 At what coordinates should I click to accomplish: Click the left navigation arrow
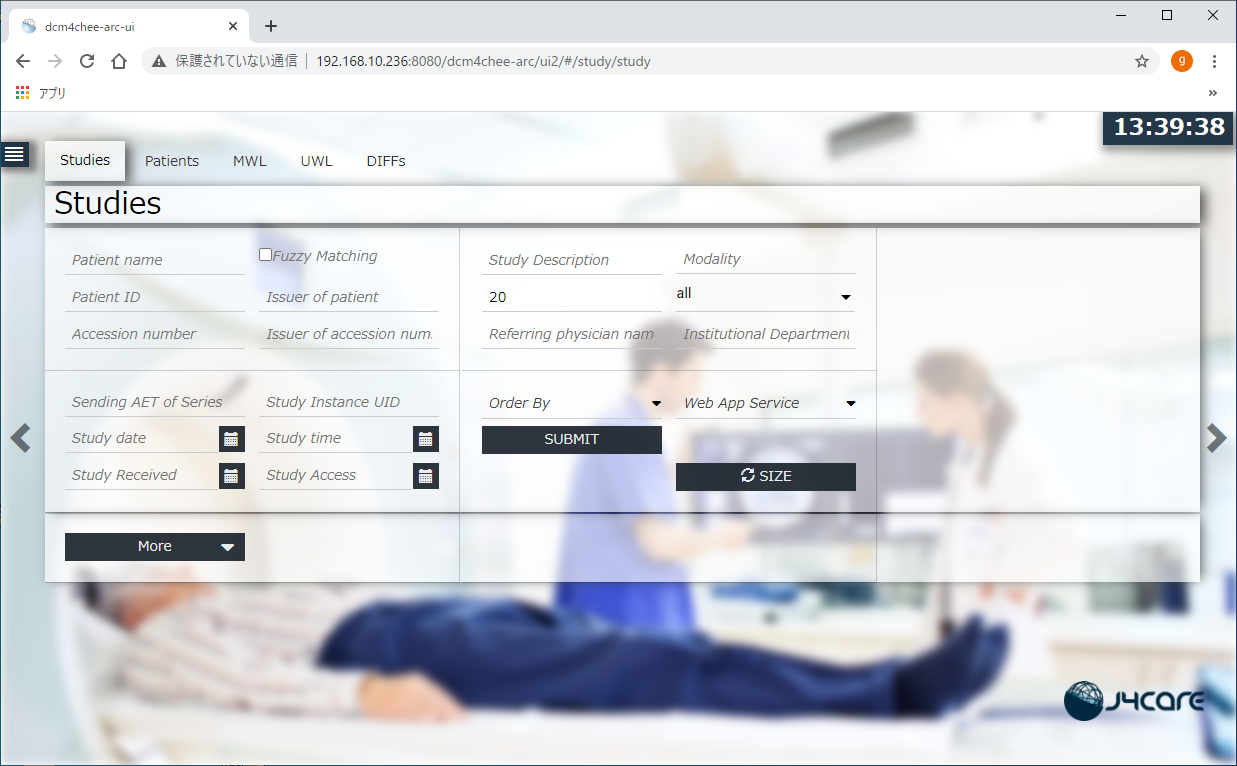tap(20, 438)
